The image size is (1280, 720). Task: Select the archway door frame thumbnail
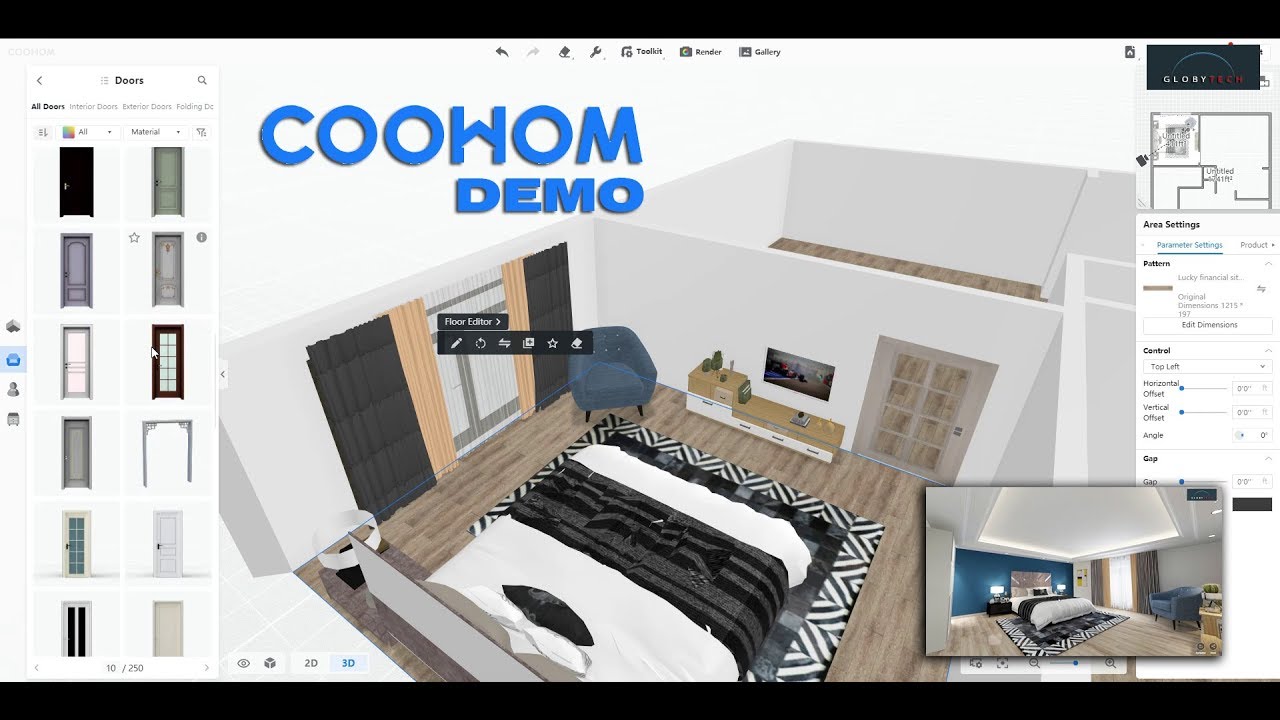pos(168,453)
